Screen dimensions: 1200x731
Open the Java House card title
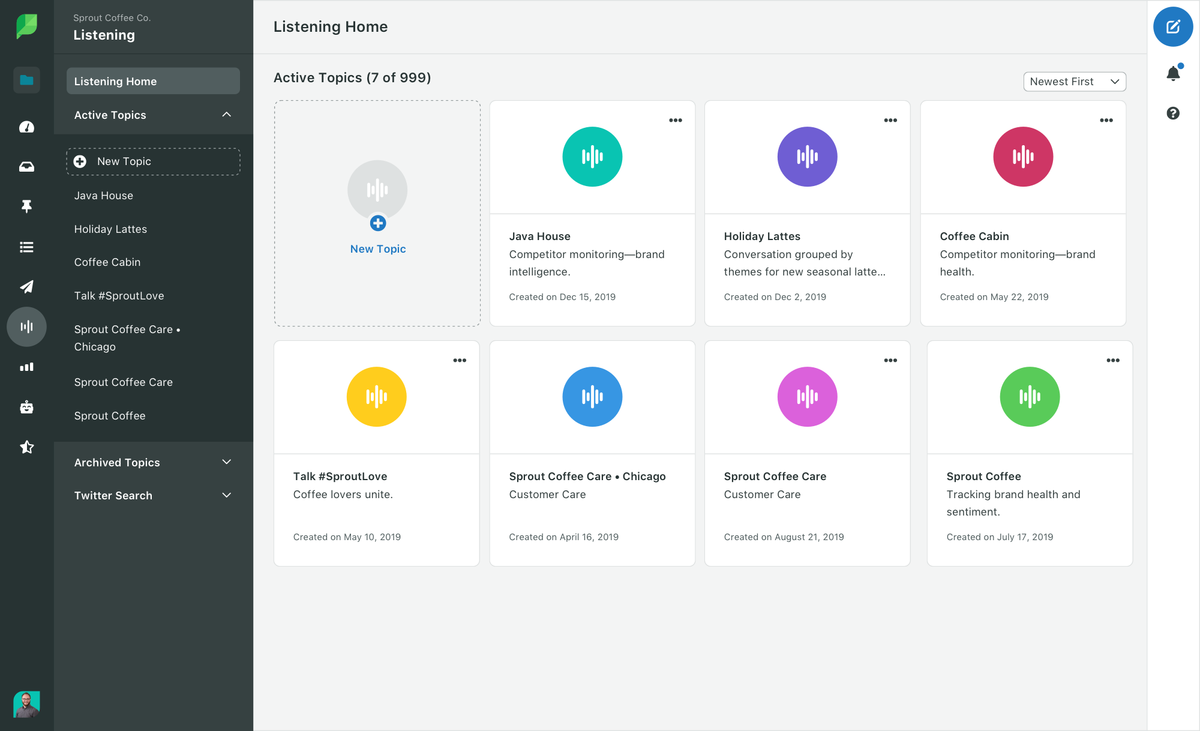click(540, 237)
